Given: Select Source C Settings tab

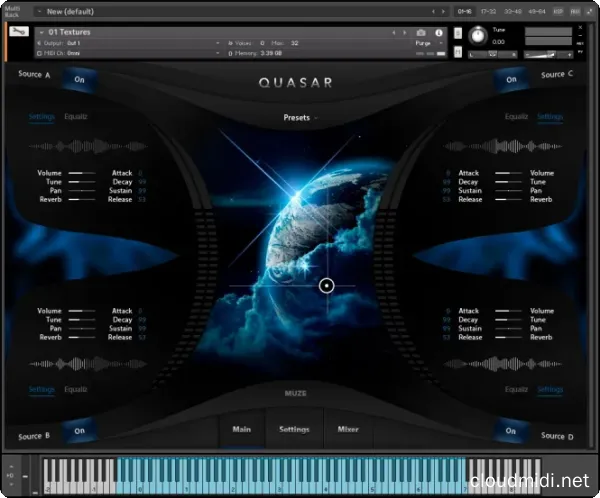Looking at the screenshot, I should point(550,116).
